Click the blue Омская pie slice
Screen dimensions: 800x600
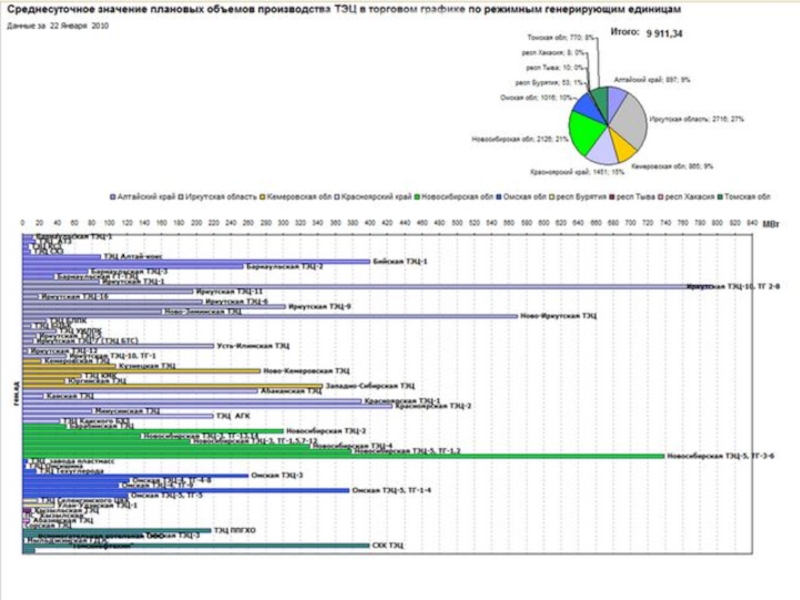(589, 106)
